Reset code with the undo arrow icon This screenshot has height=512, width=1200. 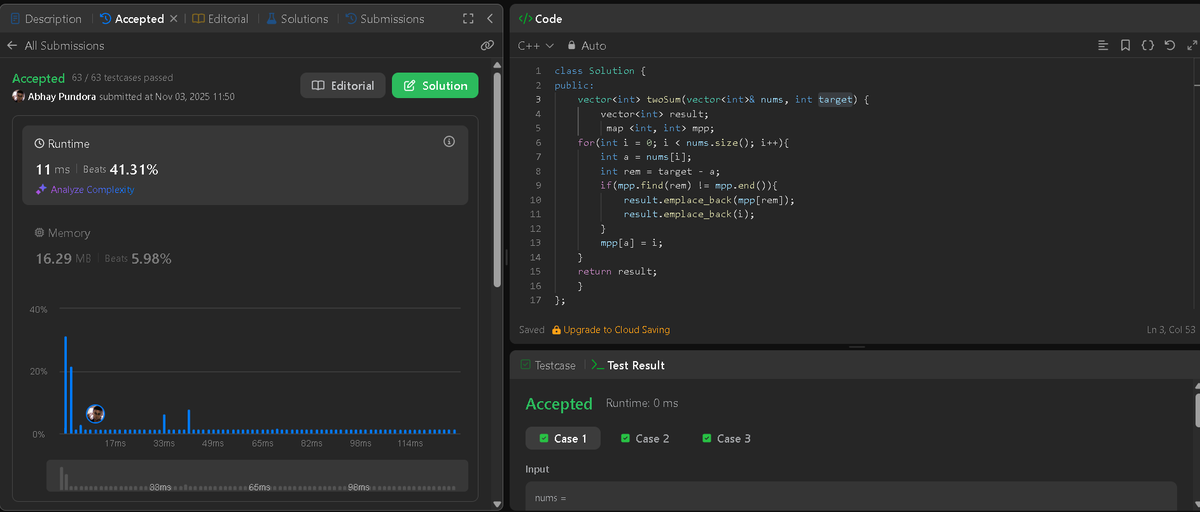point(1169,46)
